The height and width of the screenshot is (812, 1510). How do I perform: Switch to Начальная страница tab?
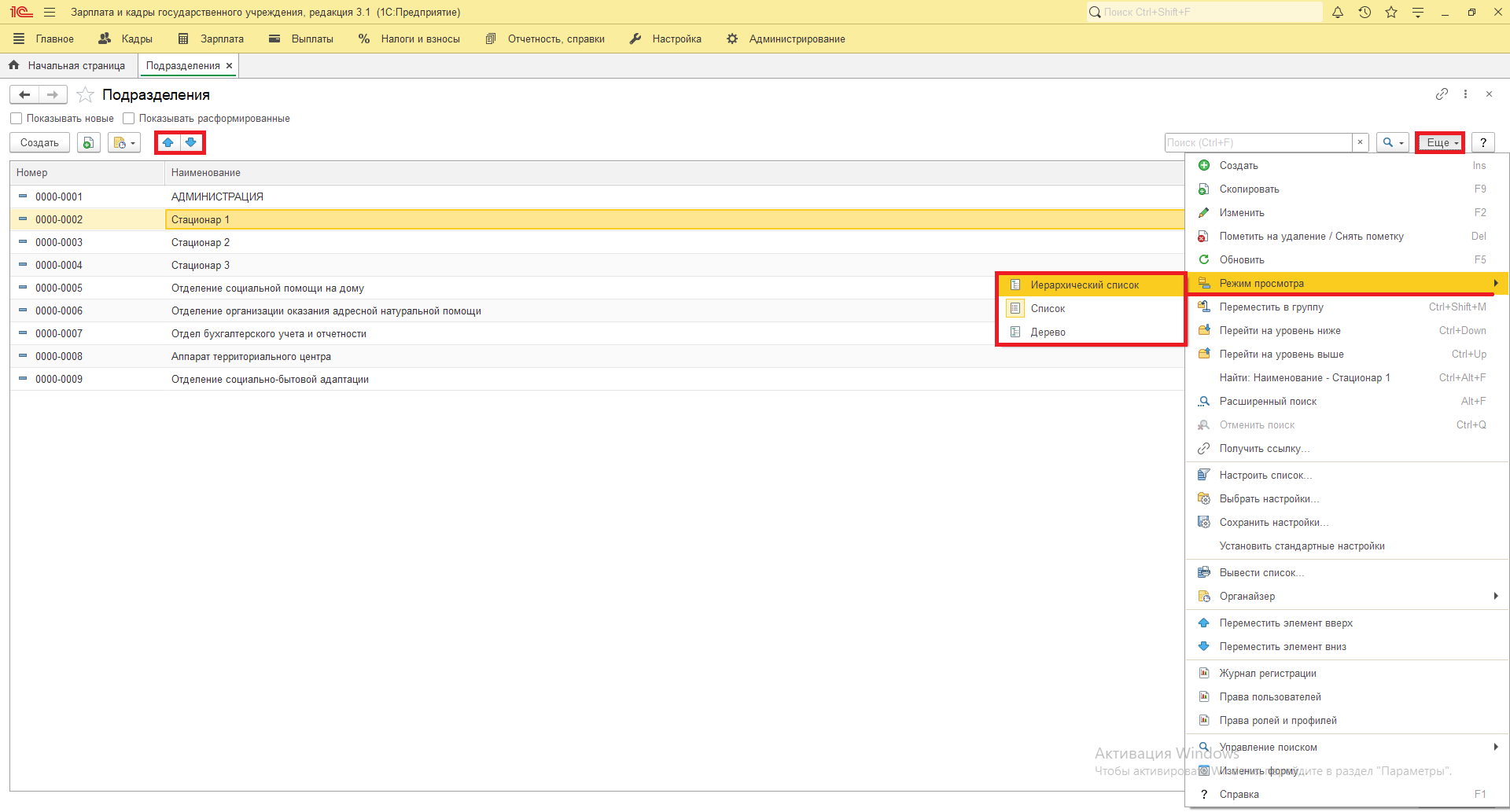coord(68,66)
